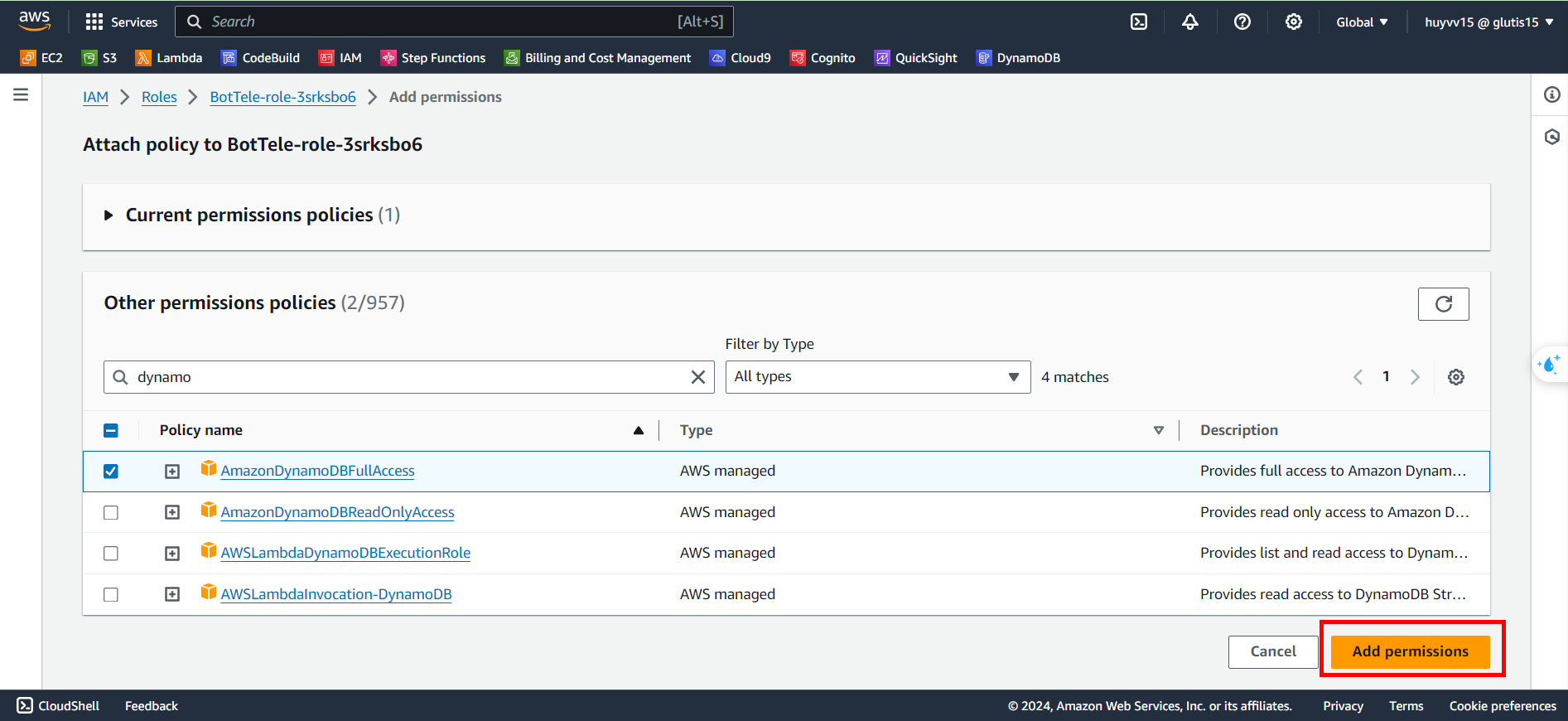Click the Amazon Q assistant sparkle icon

pos(1548,364)
